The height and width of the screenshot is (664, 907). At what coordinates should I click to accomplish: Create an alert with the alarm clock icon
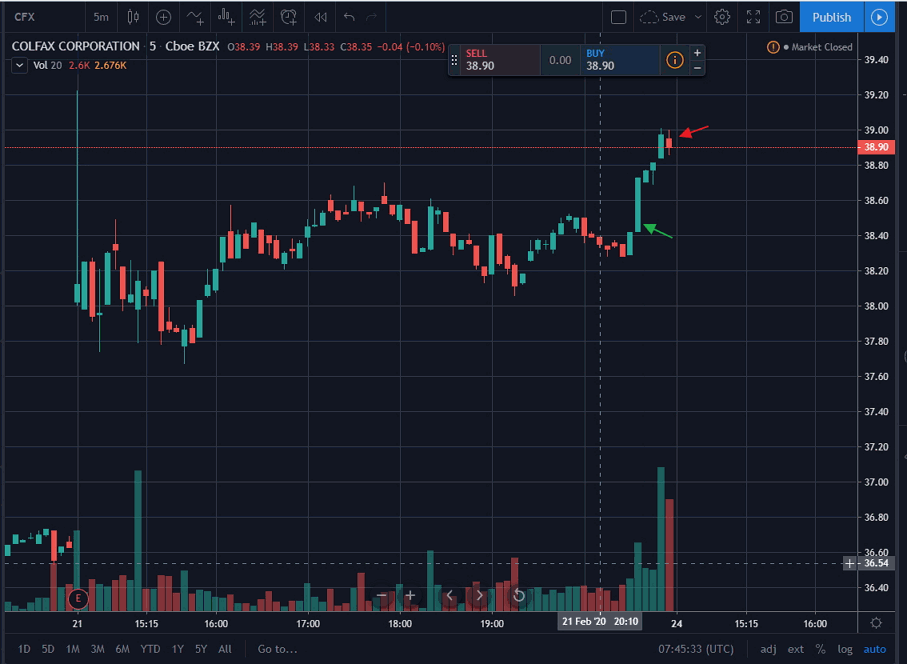[x=289, y=17]
